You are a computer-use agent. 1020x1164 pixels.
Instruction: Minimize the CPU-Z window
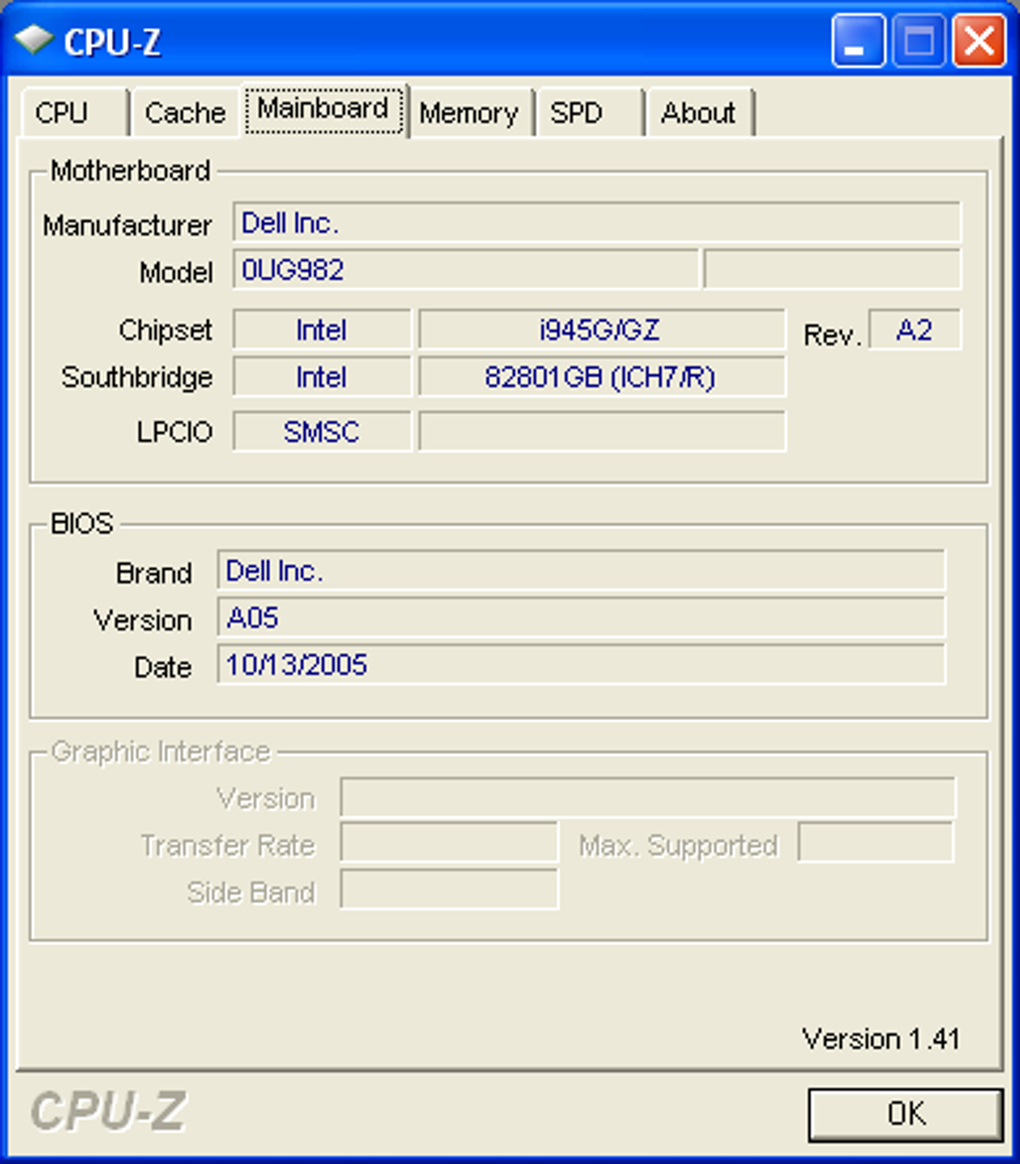tap(858, 40)
